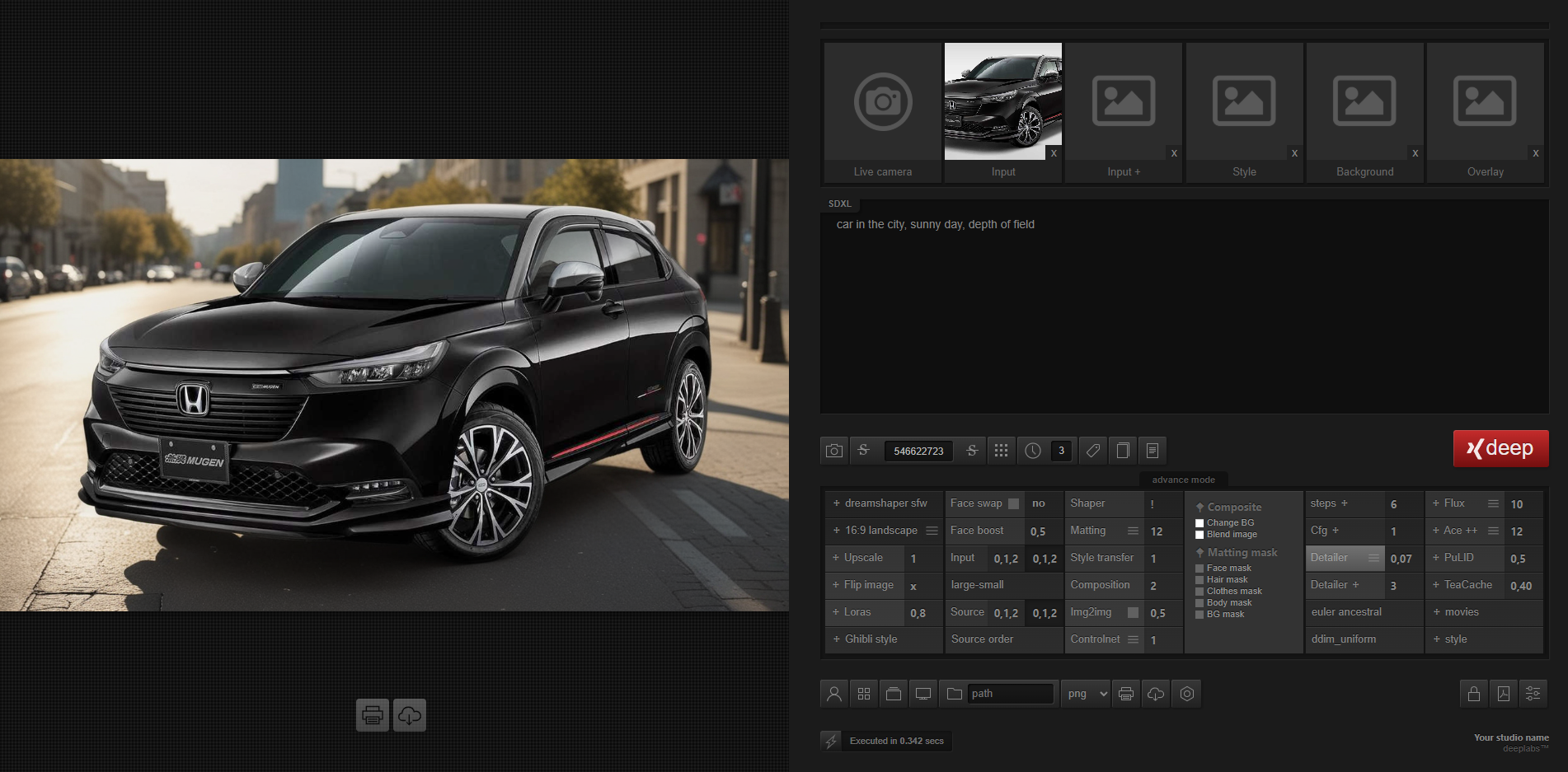Expand the Ghibli style option
1568x772 pixels.
(884, 639)
